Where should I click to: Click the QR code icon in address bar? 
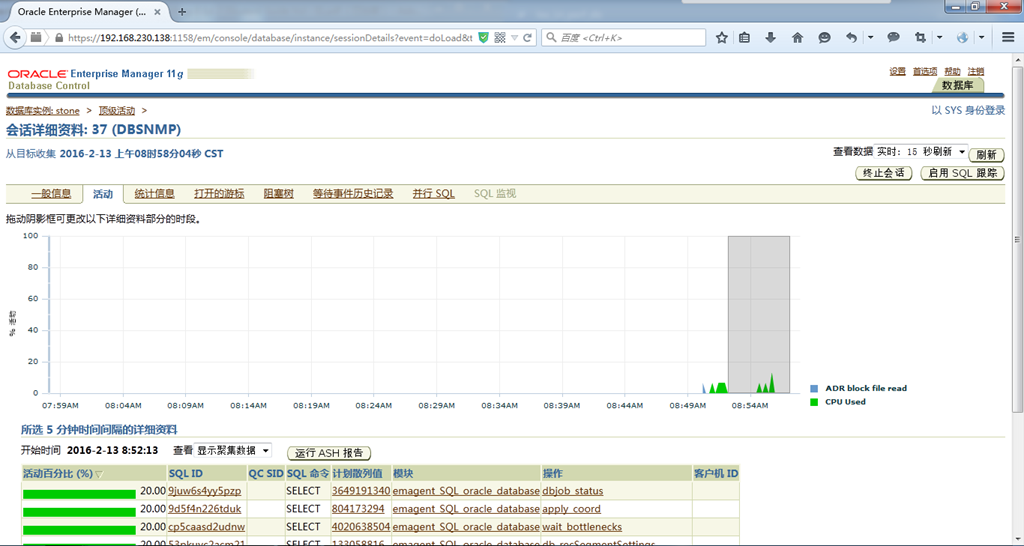tap(499, 37)
